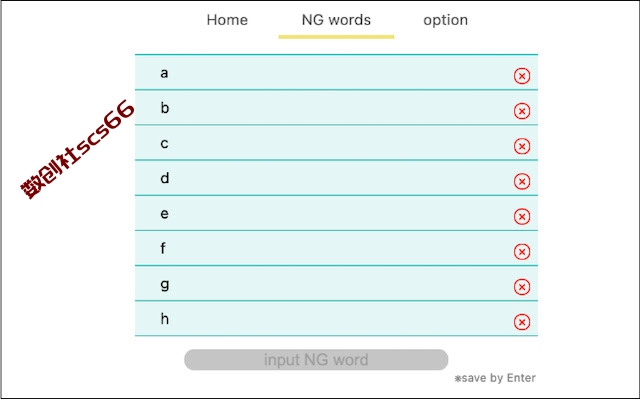Remove word "f" using the circle X
Screen dimensions: 640x400
522,251
